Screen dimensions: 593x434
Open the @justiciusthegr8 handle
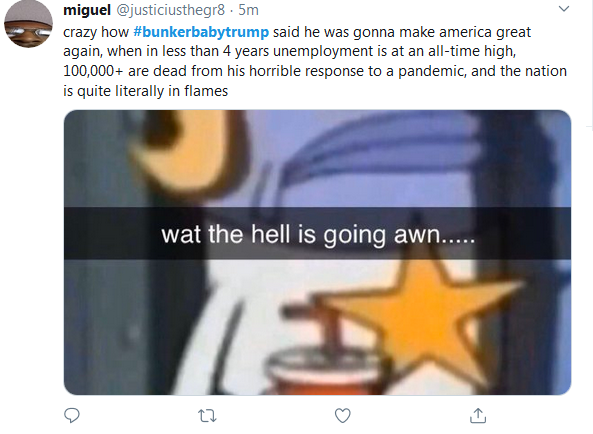click(x=171, y=10)
